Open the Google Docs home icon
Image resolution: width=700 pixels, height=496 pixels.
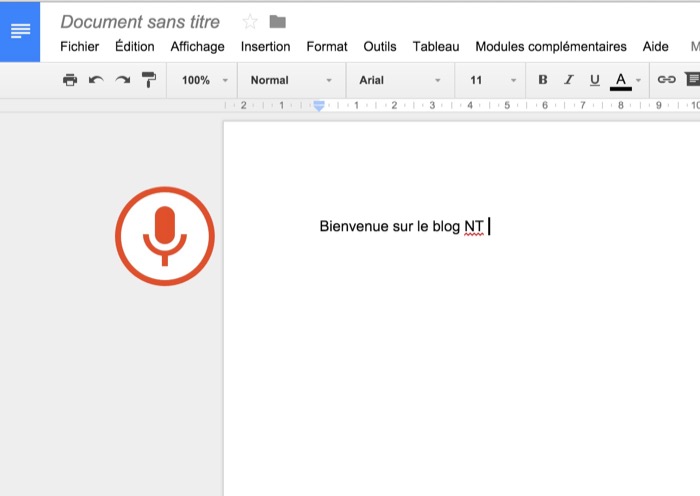click(x=20, y=31)
